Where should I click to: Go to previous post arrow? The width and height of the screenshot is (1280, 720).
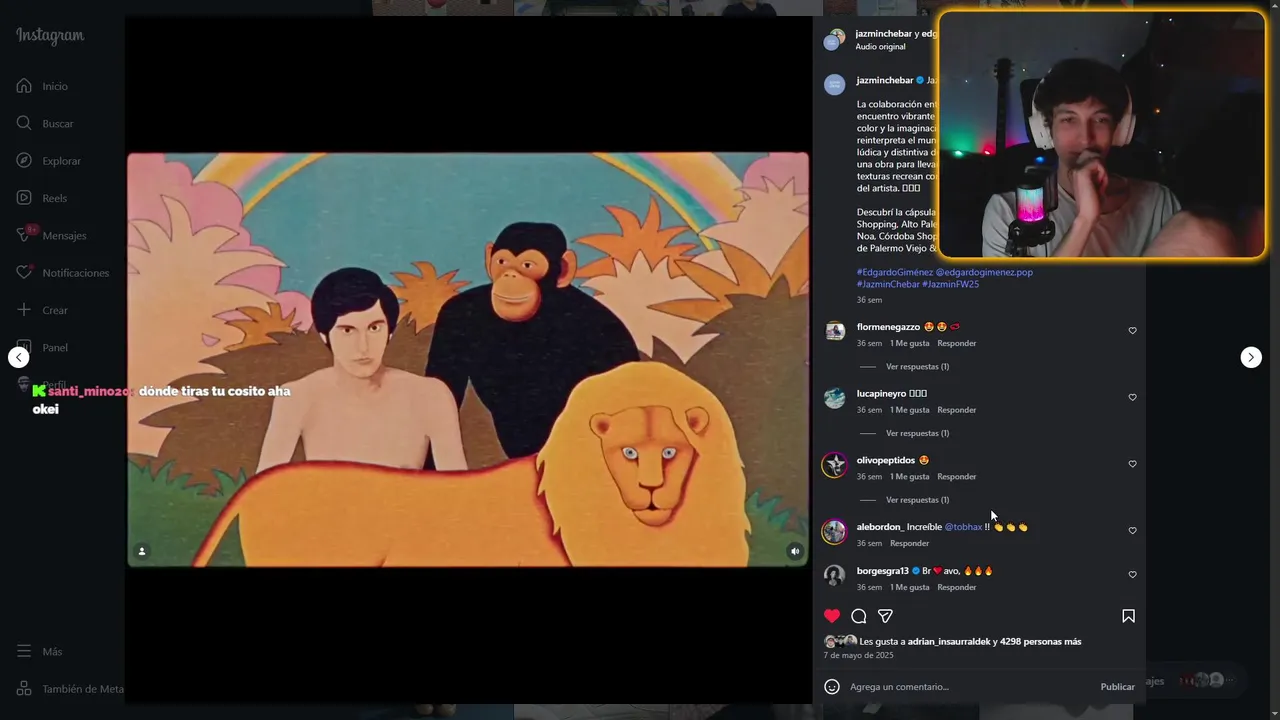[19, 357]
